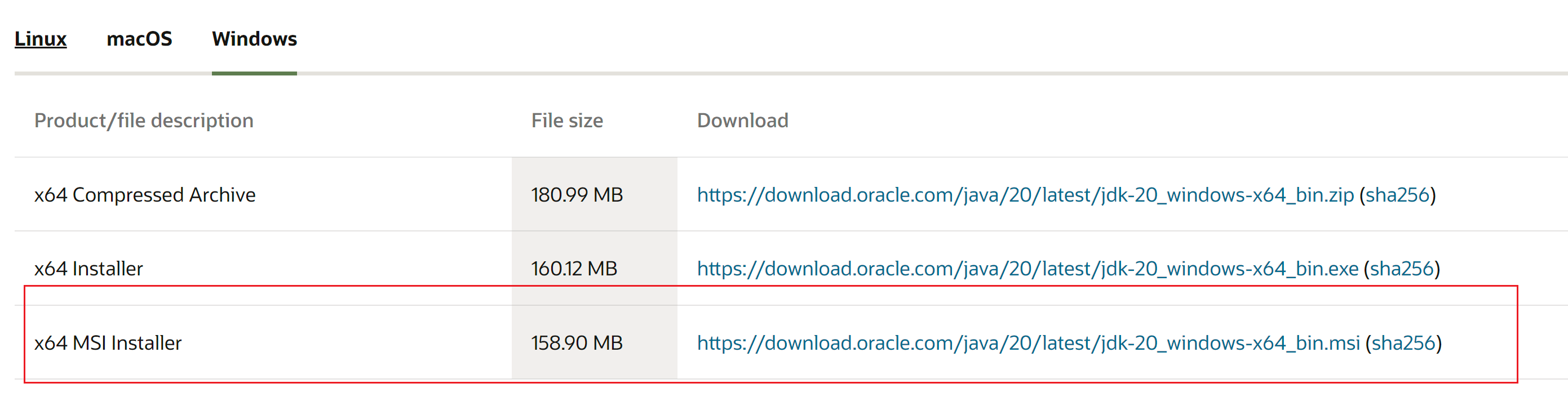Select the x64 Installer row label
Screen dimensions: 1568x419
88,269
